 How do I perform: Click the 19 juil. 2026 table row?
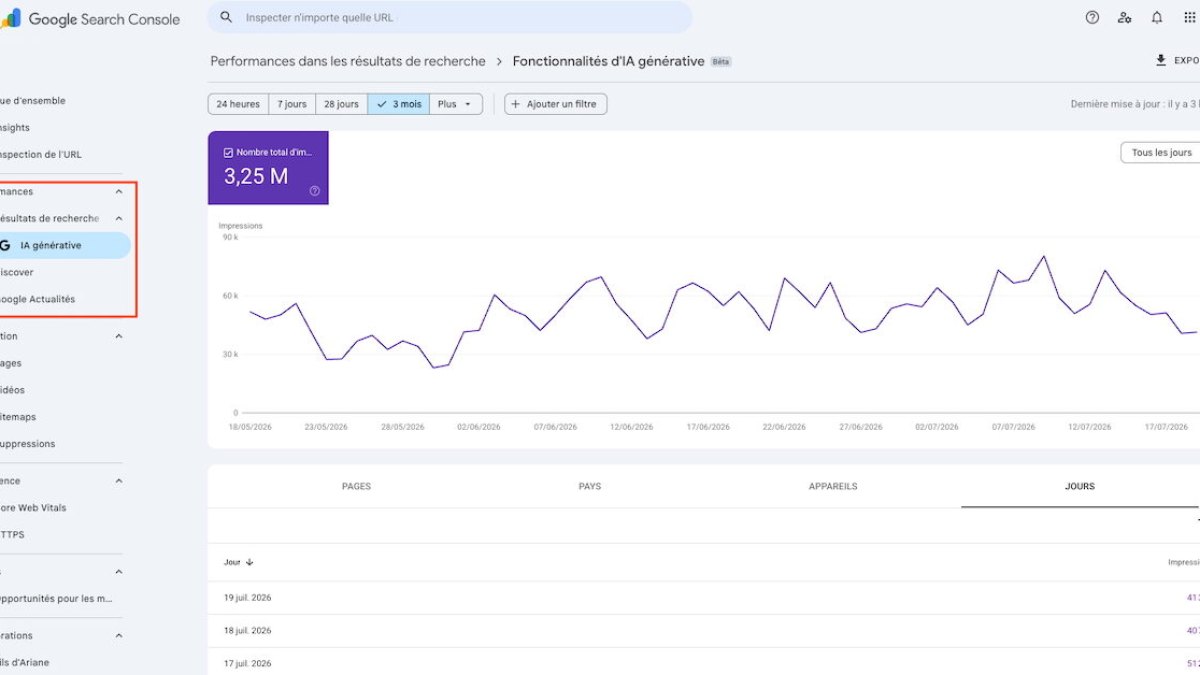pyautogui.click(x=704, y=597)
